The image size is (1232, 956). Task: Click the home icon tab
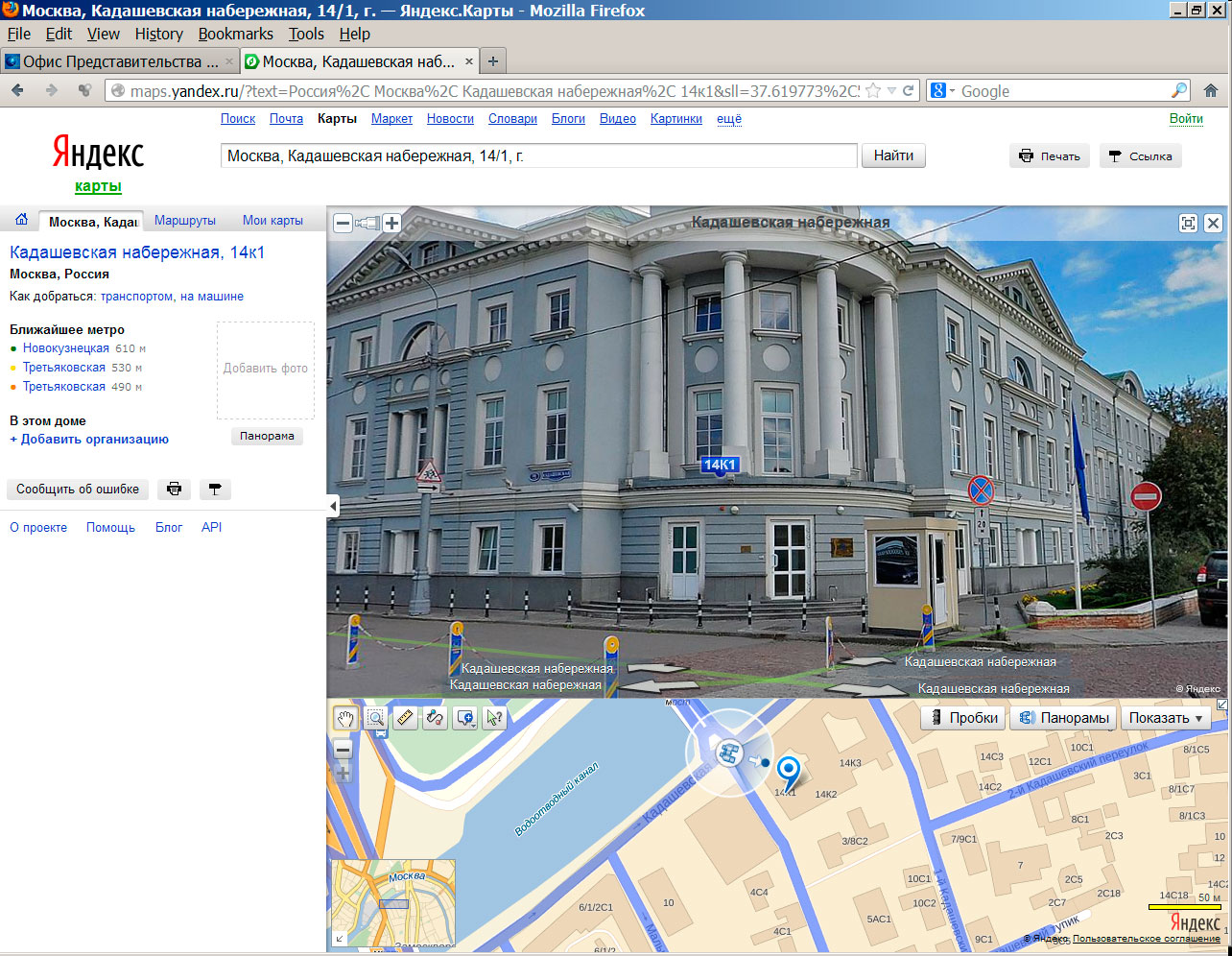pos(21,220)
